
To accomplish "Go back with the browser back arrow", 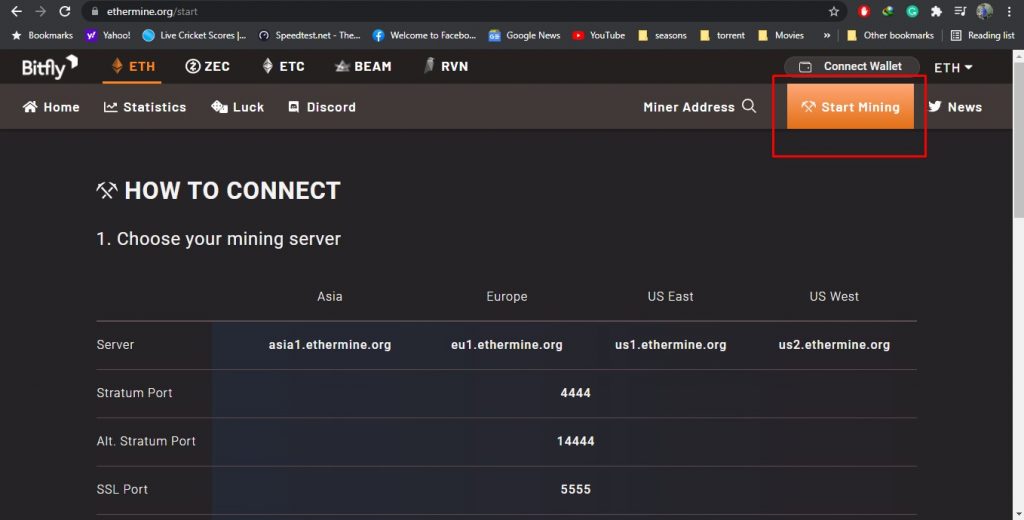I will [x=16, y=11].
